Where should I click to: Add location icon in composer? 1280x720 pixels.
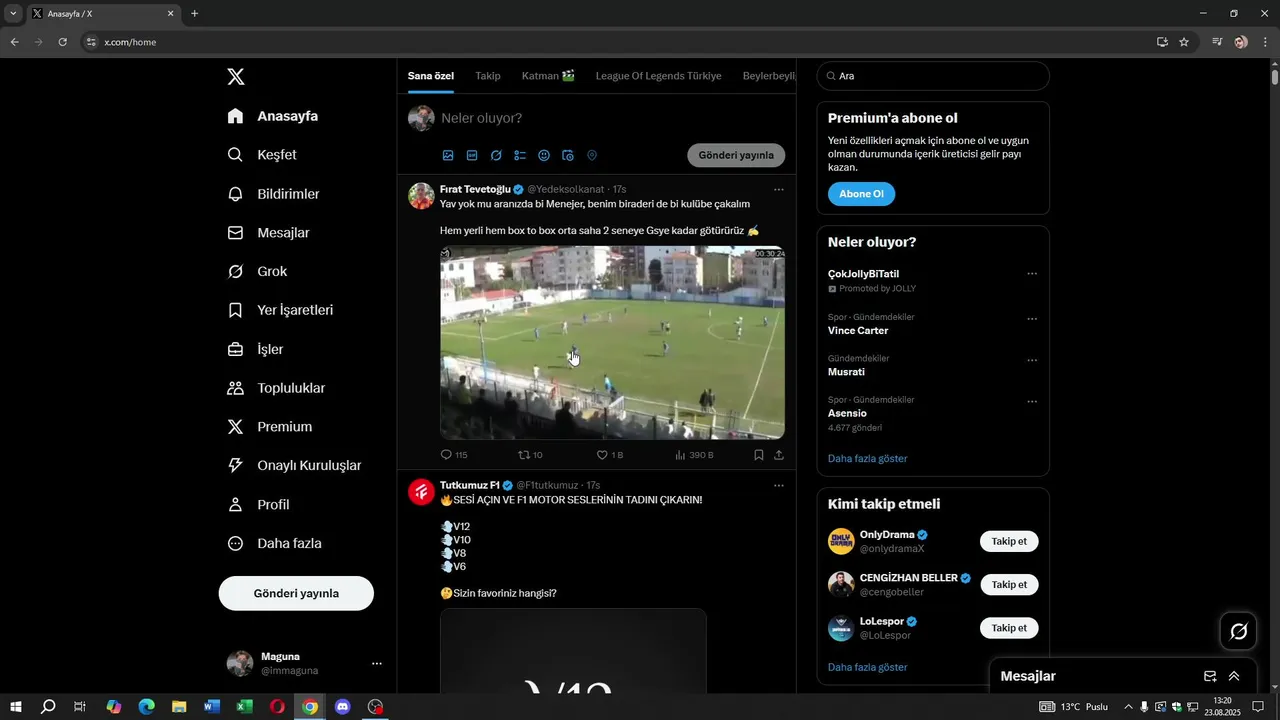click(x=592, y=156)
